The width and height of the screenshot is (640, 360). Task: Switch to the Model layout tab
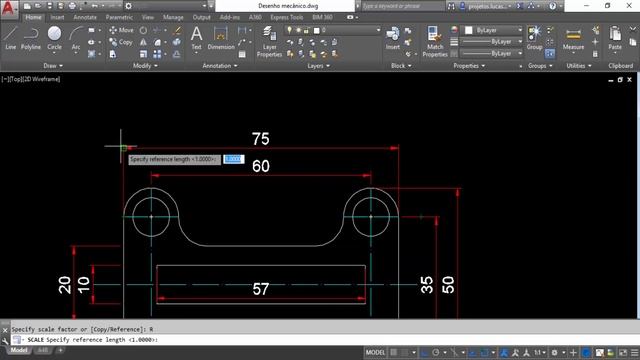coord(19,350)
